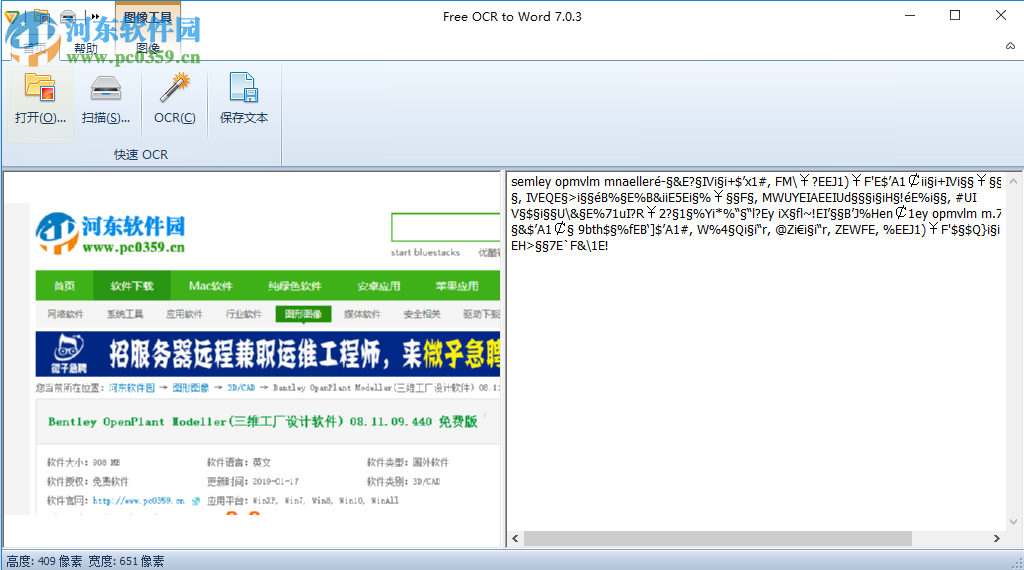
Task: Open the 帮助 ribbon tab
Action: (86, 48)
